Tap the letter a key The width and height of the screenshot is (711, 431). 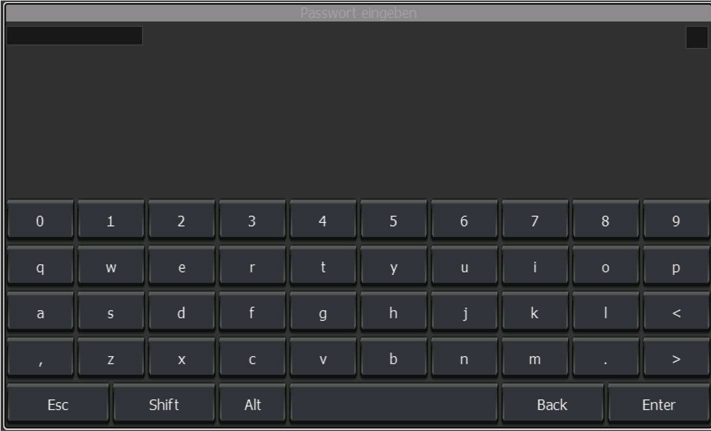tap(40, 312)
